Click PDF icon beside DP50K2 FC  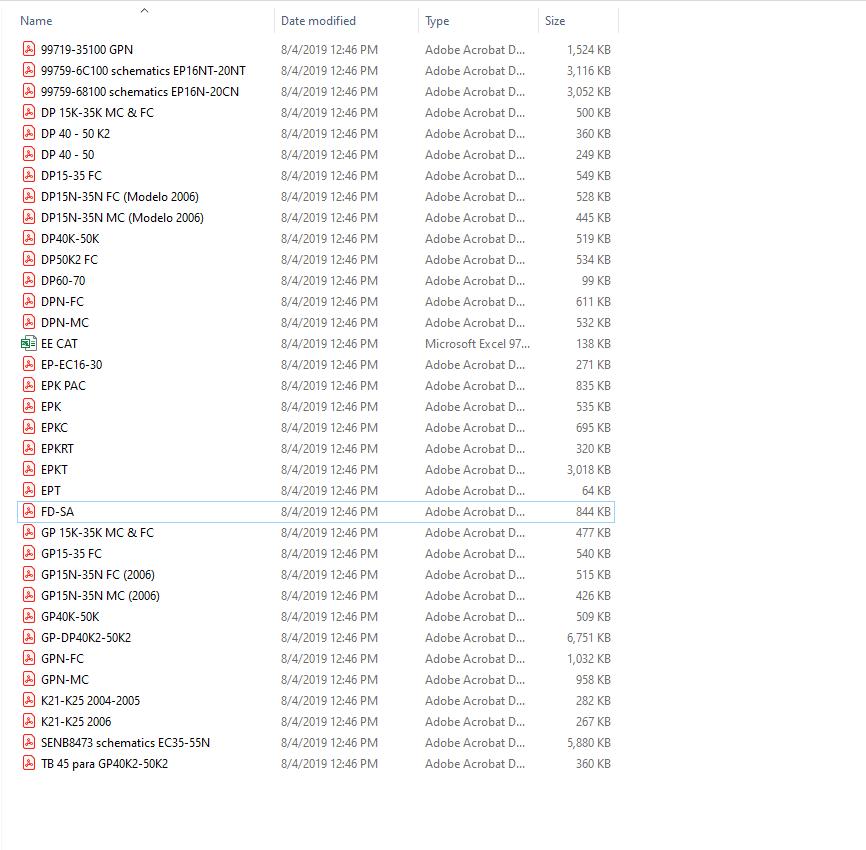[x=29, y=259]
